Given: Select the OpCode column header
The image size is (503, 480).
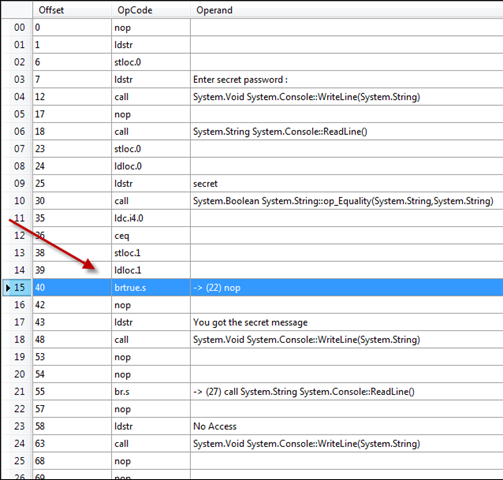Looking at the screenshot, I should click(x=151, y=10).
